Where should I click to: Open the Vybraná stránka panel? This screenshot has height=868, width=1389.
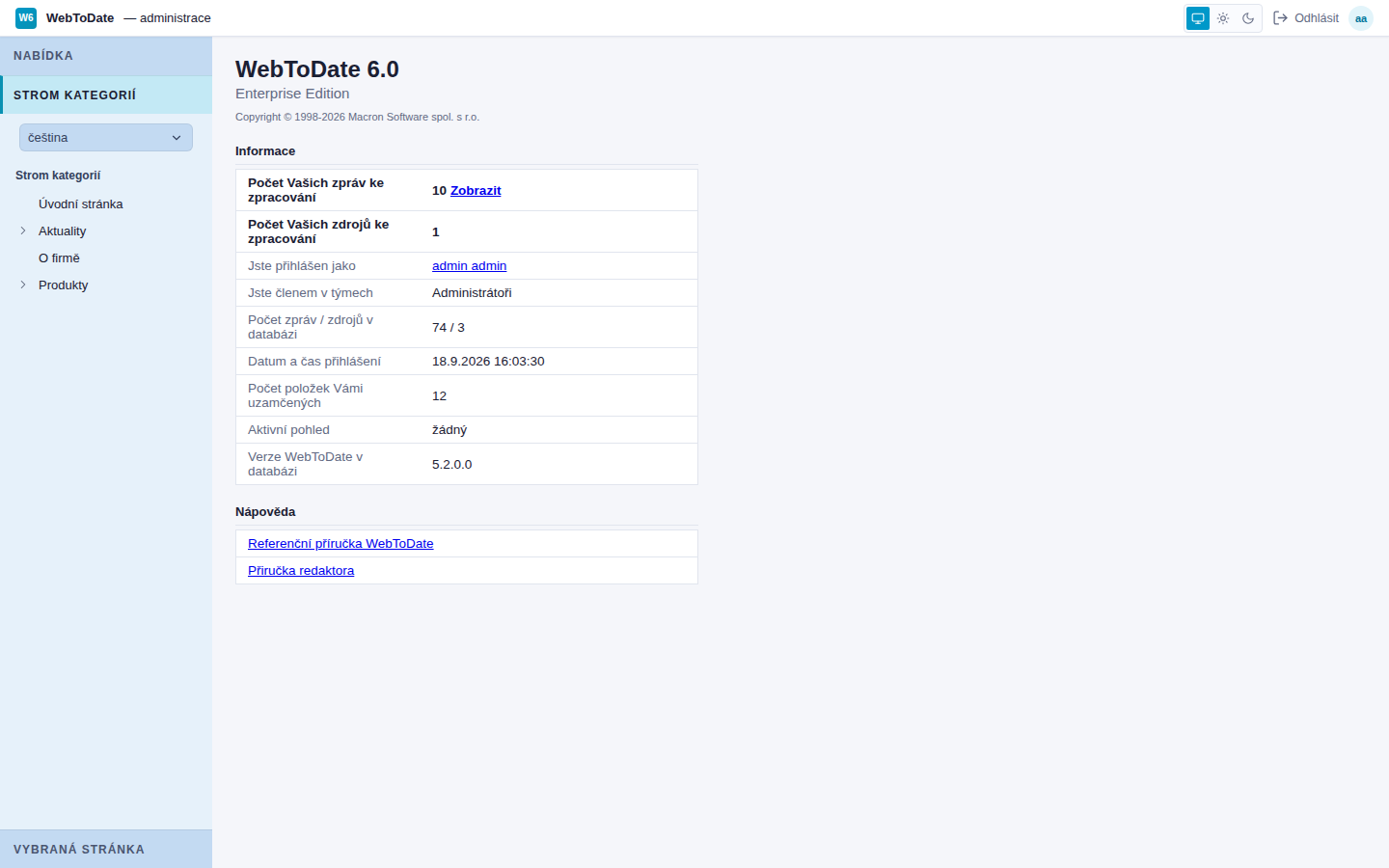click(x=106, y=849)
